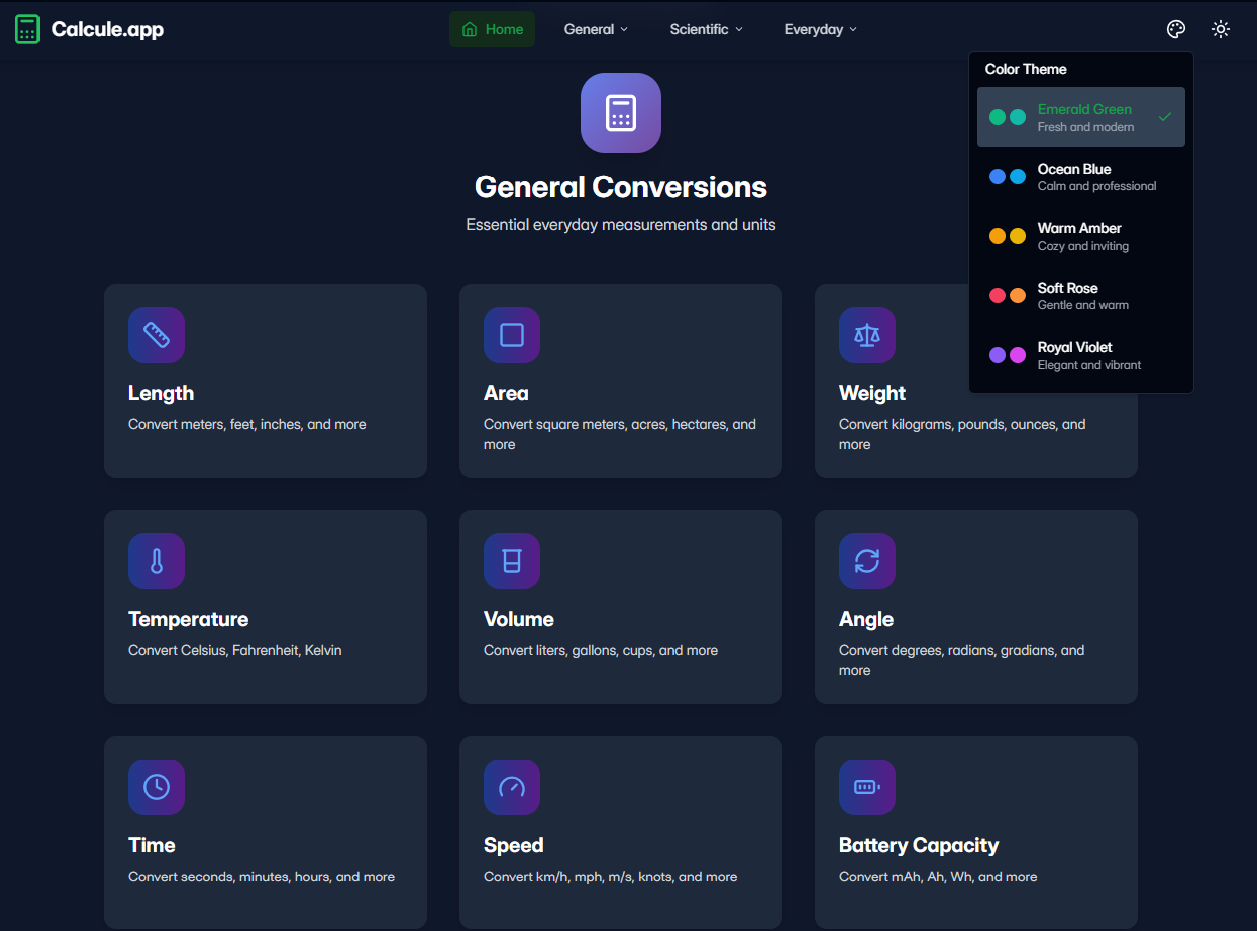Image resolution: width=1257 pixels, height=931 pixels.
Task: Click "Convert meters, feet, inches, and more"
Action: coord(247,424)
